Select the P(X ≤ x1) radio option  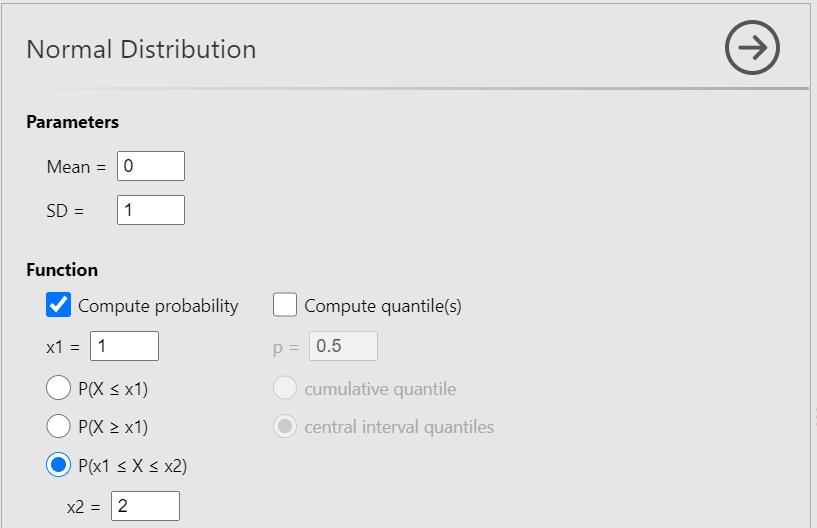pos(58,388)
